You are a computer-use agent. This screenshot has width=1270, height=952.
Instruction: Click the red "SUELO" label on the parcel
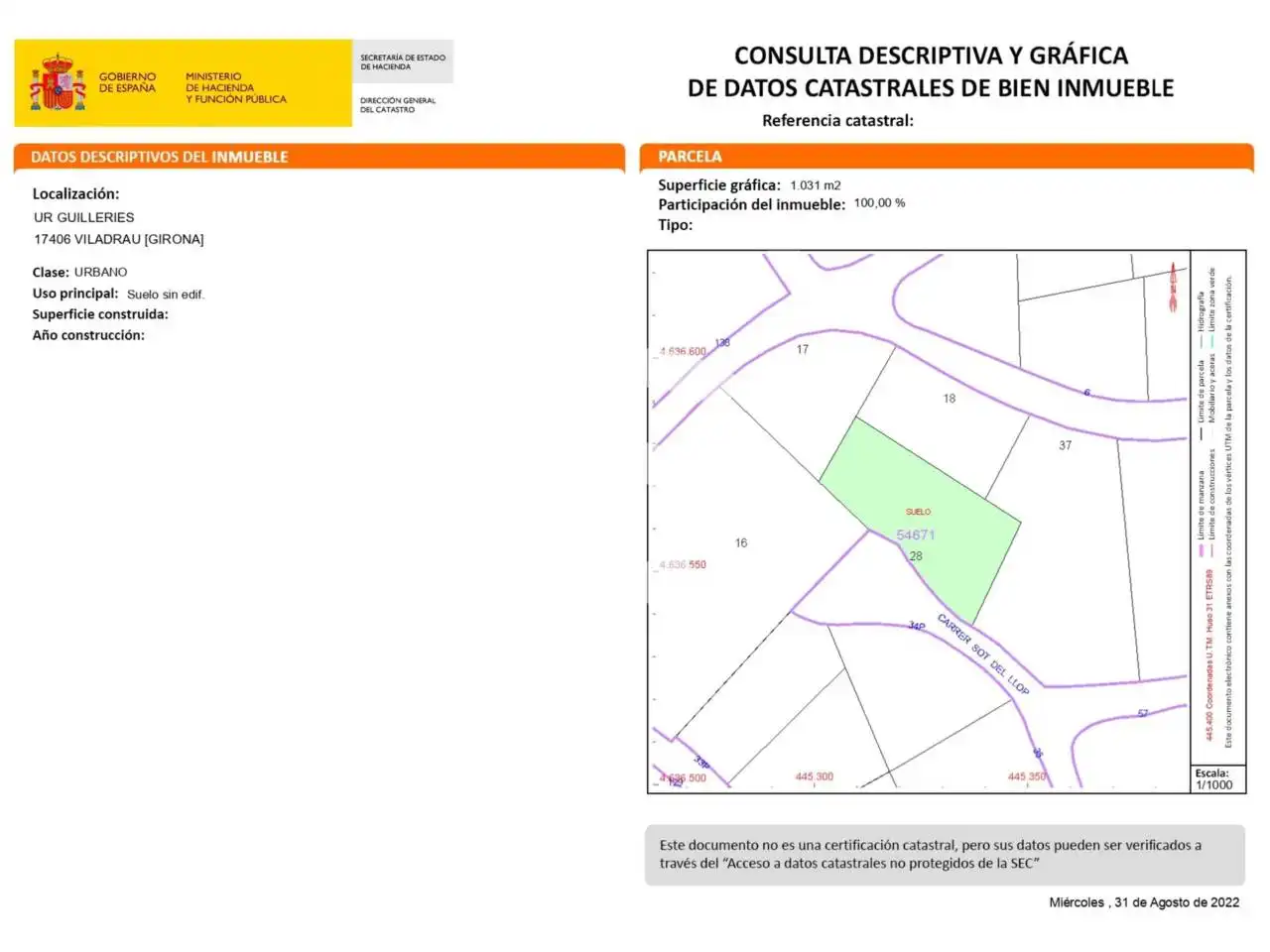(919, 512)
